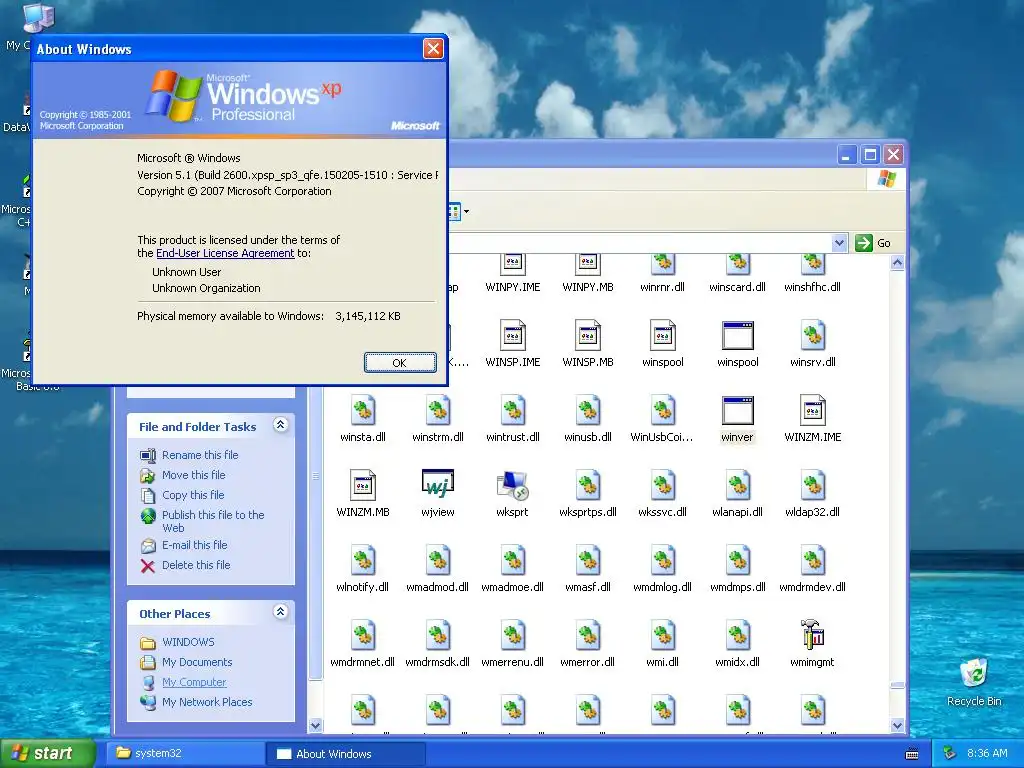
Task: Select the wmi.dll file icon
Action: (x=663, y=635)
